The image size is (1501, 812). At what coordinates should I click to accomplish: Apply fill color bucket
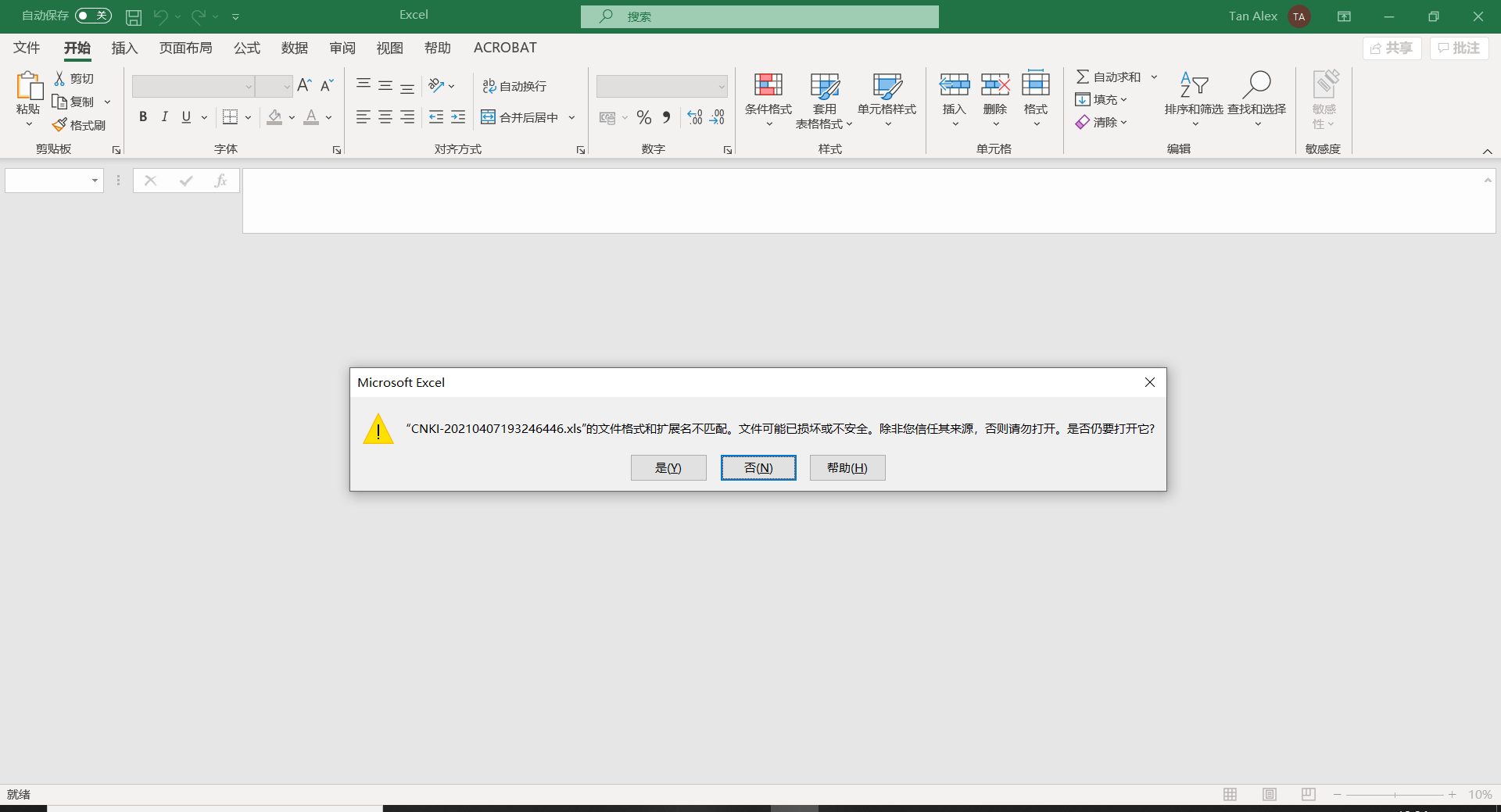tap(274, 117)
